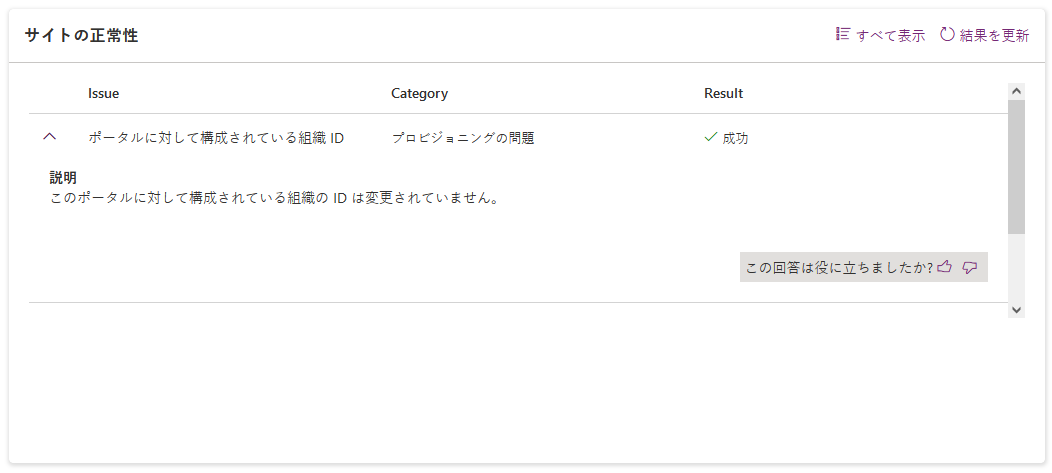Screen dimensions: 1052x473
Task: Click the Result column header
Action: (723, 93)
